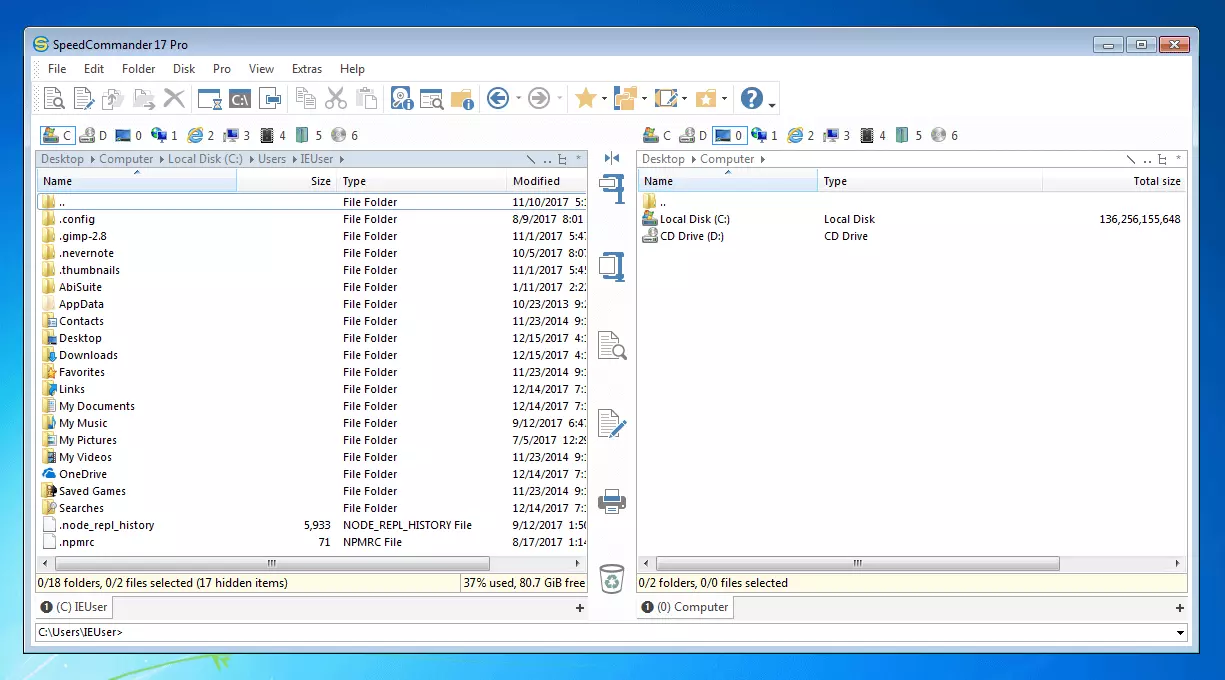Add new tab in left panel
The width and height of the screenshot is (1225, 680).
(x=580, y=608)
